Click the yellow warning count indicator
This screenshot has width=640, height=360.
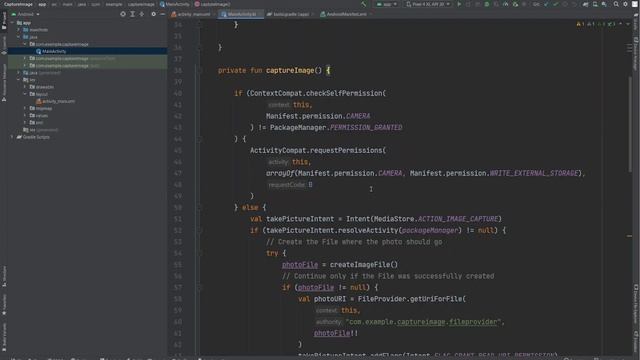[580, 24]
